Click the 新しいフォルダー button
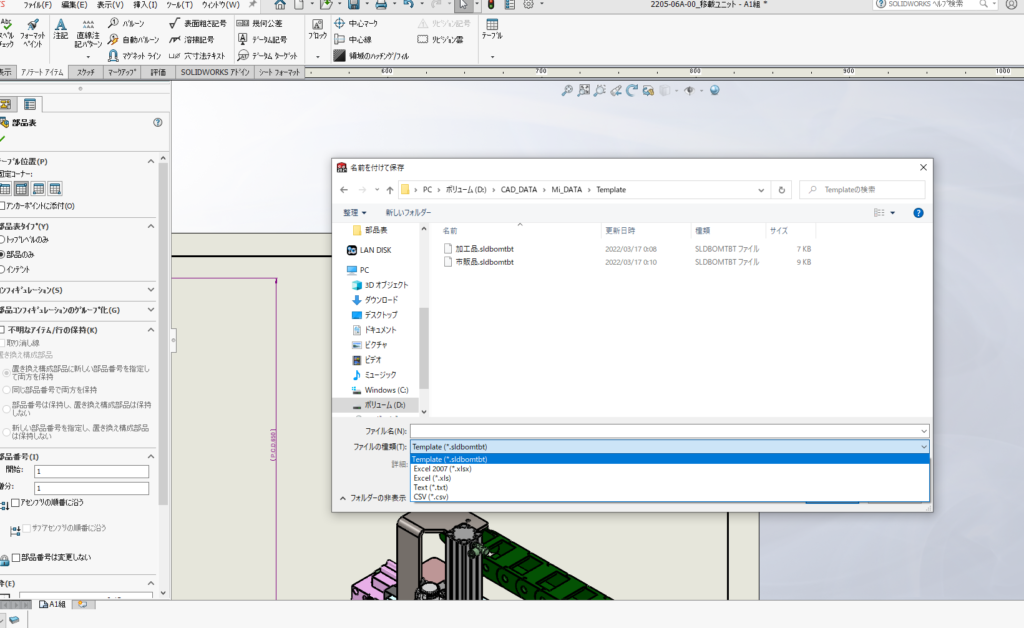Image resolution: width=1024 pixels, height=628 pixels. 408,212
